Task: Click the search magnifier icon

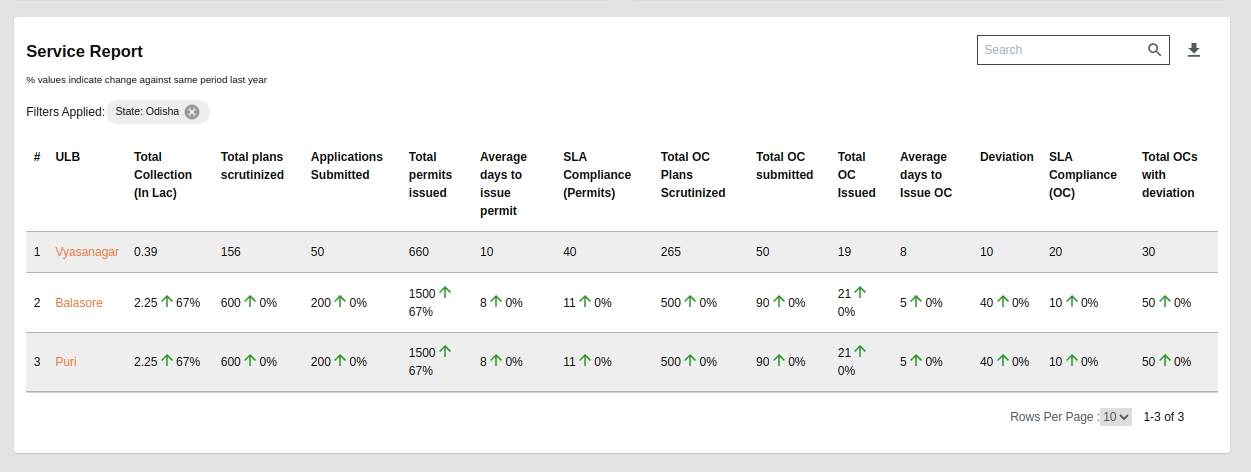Action: (x=1154, y=50)
